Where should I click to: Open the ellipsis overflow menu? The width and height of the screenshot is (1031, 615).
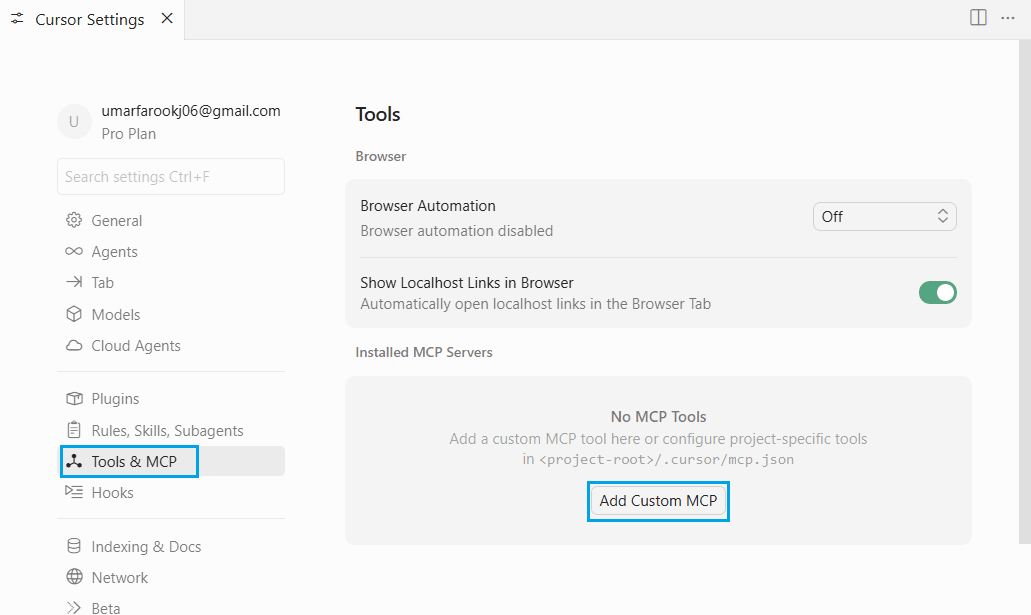click(1008, 17)
